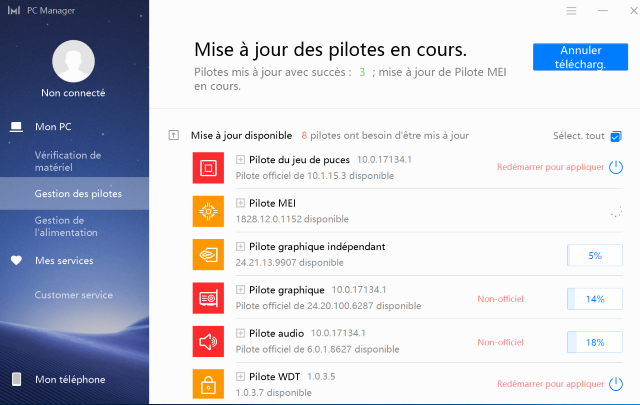640x405 pixels.
Task: Open the hamburger menu in title bar
Action: coord(571,11)
